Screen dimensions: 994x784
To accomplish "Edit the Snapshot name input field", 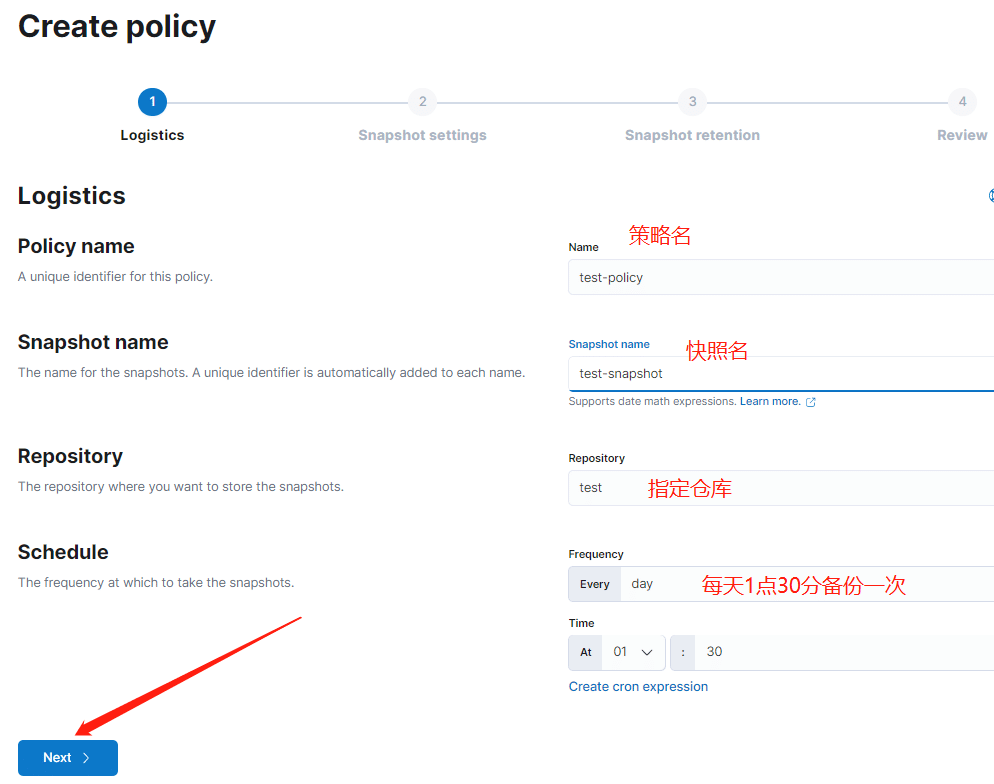I will pos(781,374).
